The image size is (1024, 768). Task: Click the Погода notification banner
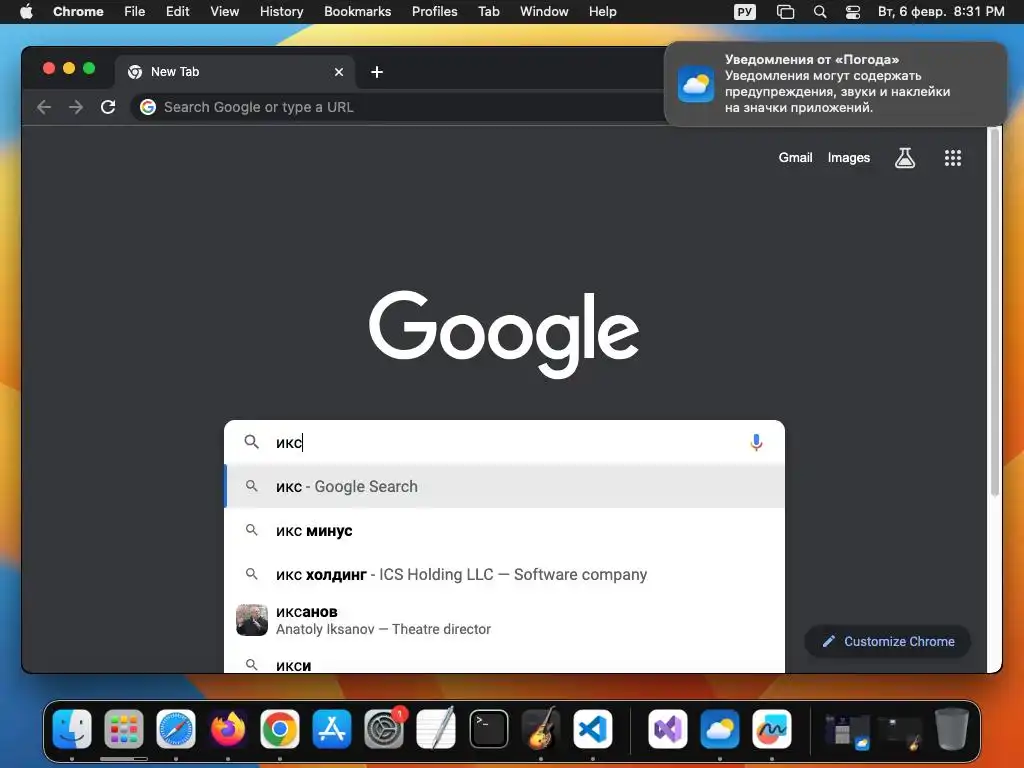click(835, 84)
